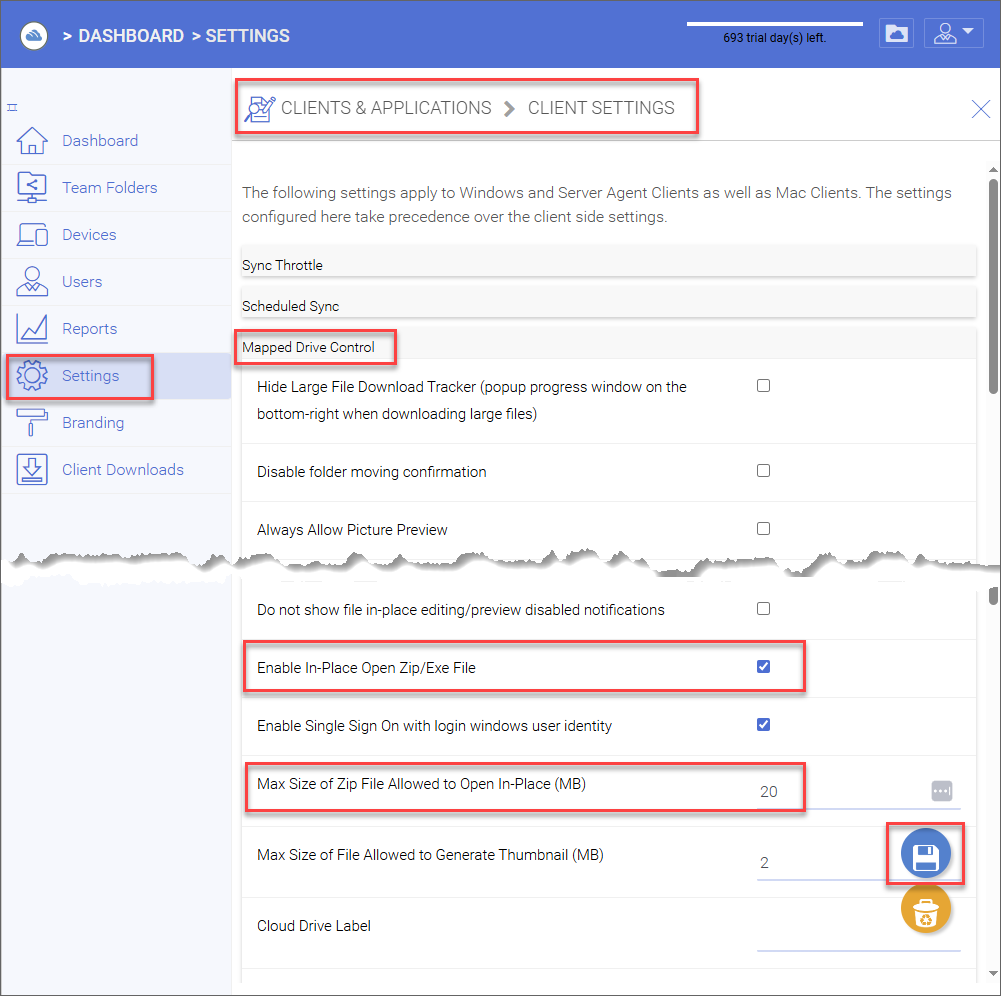Click the Dashboard home icon
Screen dimensions: 1001x996
pyautogui.click(x=32, y=140)
